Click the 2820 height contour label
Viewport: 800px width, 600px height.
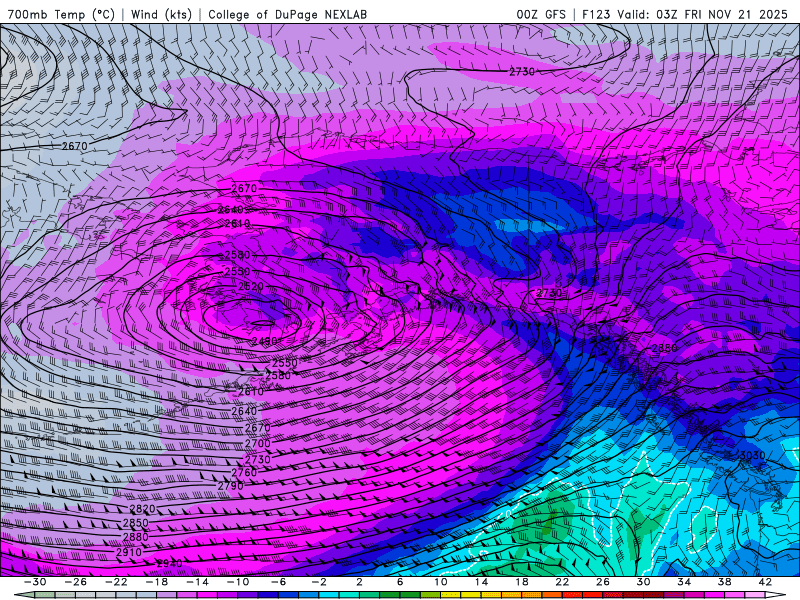pyautogui.click(x=142, y=509)
